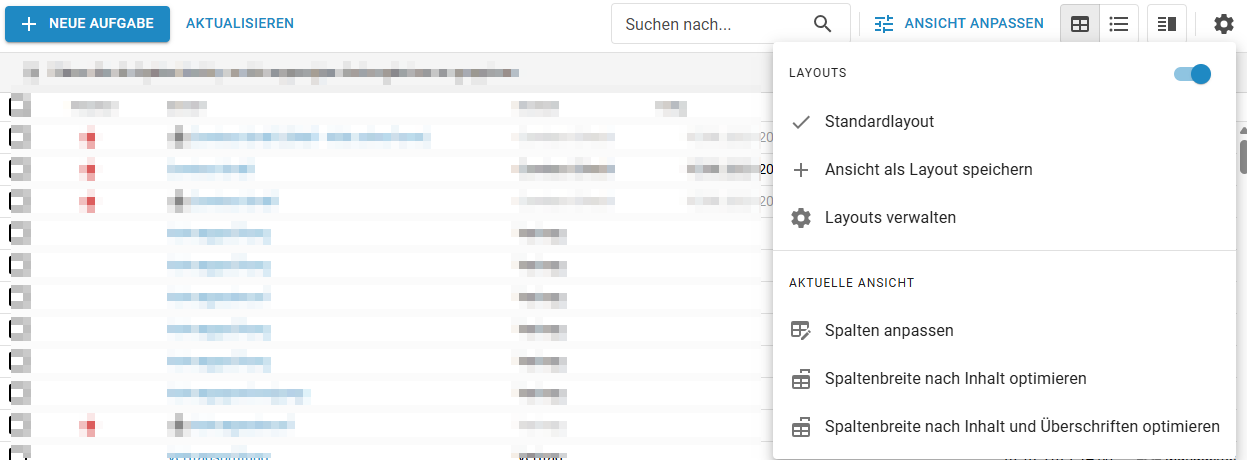Click gear icon beside Layouts verwalten

coord(801,218)
